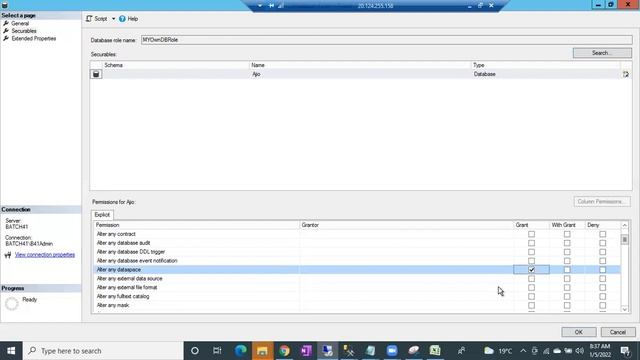640x360 pixels.
Task: Check Grant for Alter any external data source
Action: click(531, 279)
